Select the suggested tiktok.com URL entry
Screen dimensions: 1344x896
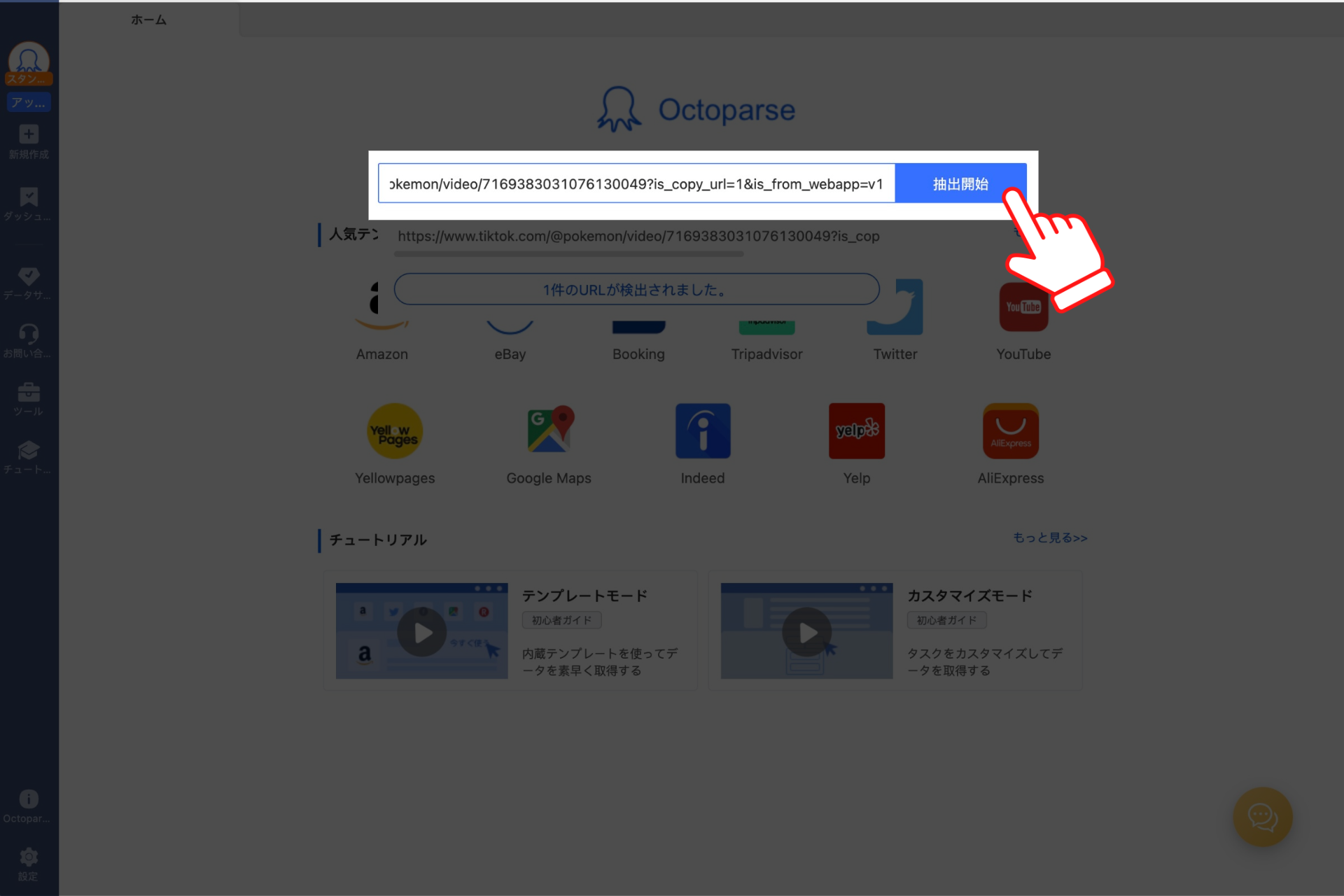pyautogui.click(x=638, y=236)
